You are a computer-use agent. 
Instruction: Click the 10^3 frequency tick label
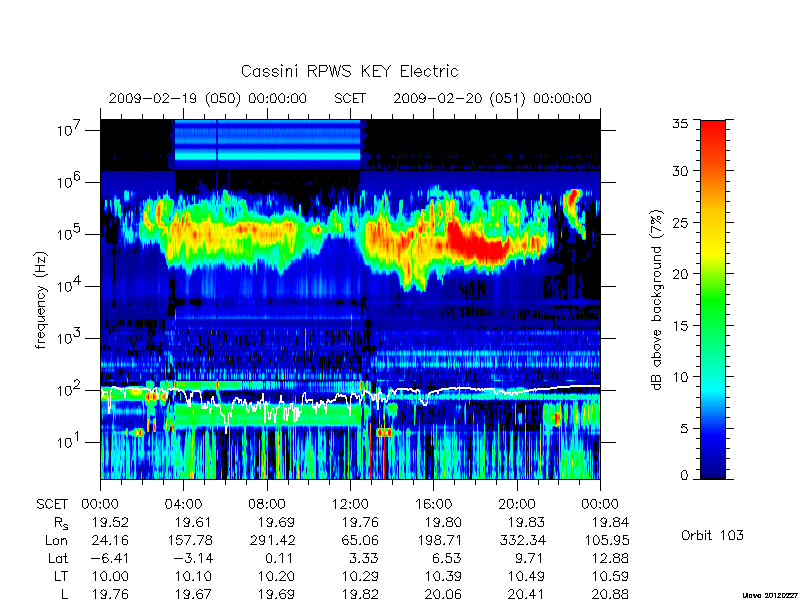pyautogui.click(x=70, y=338)
